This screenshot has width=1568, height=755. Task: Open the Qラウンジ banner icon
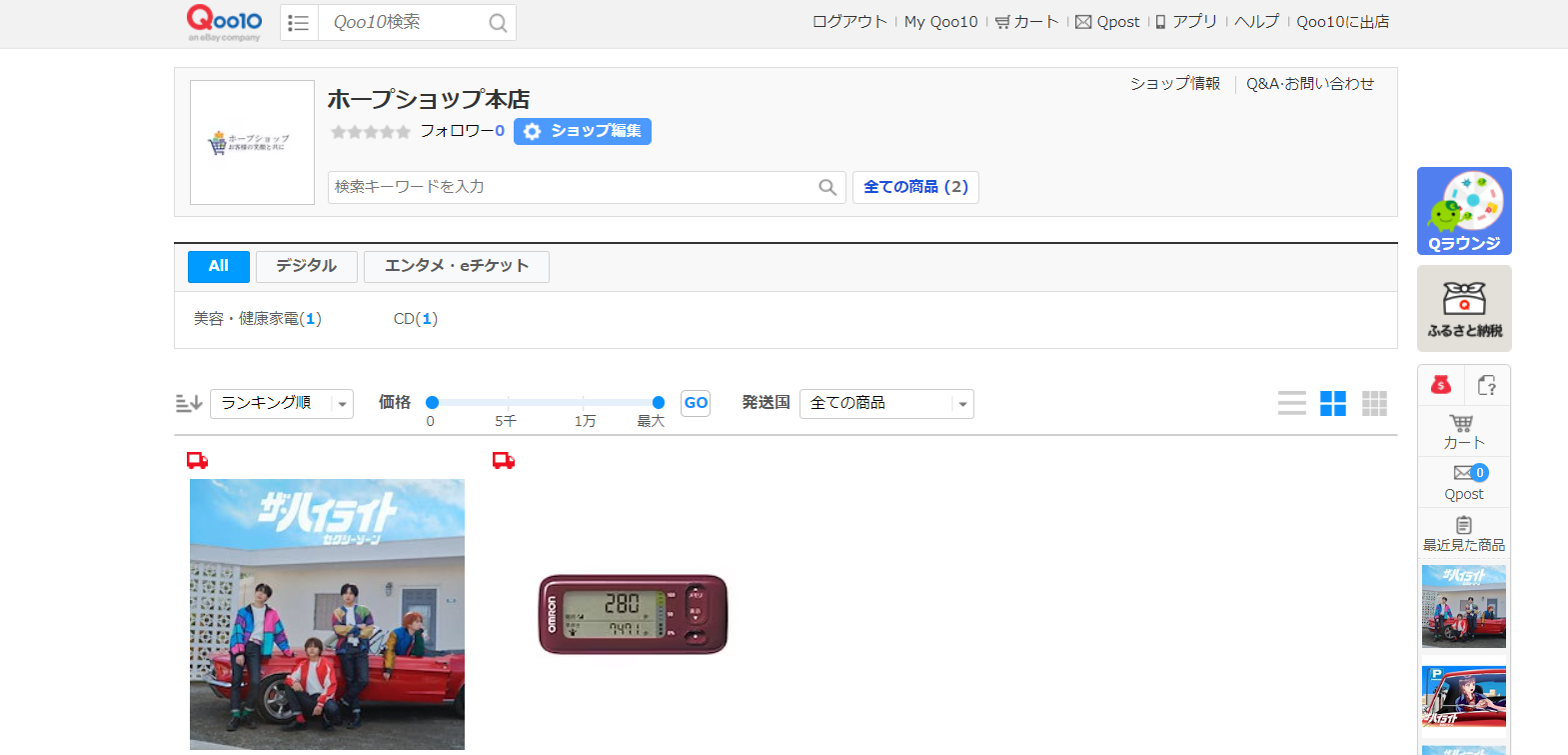tap(1464, 211)
